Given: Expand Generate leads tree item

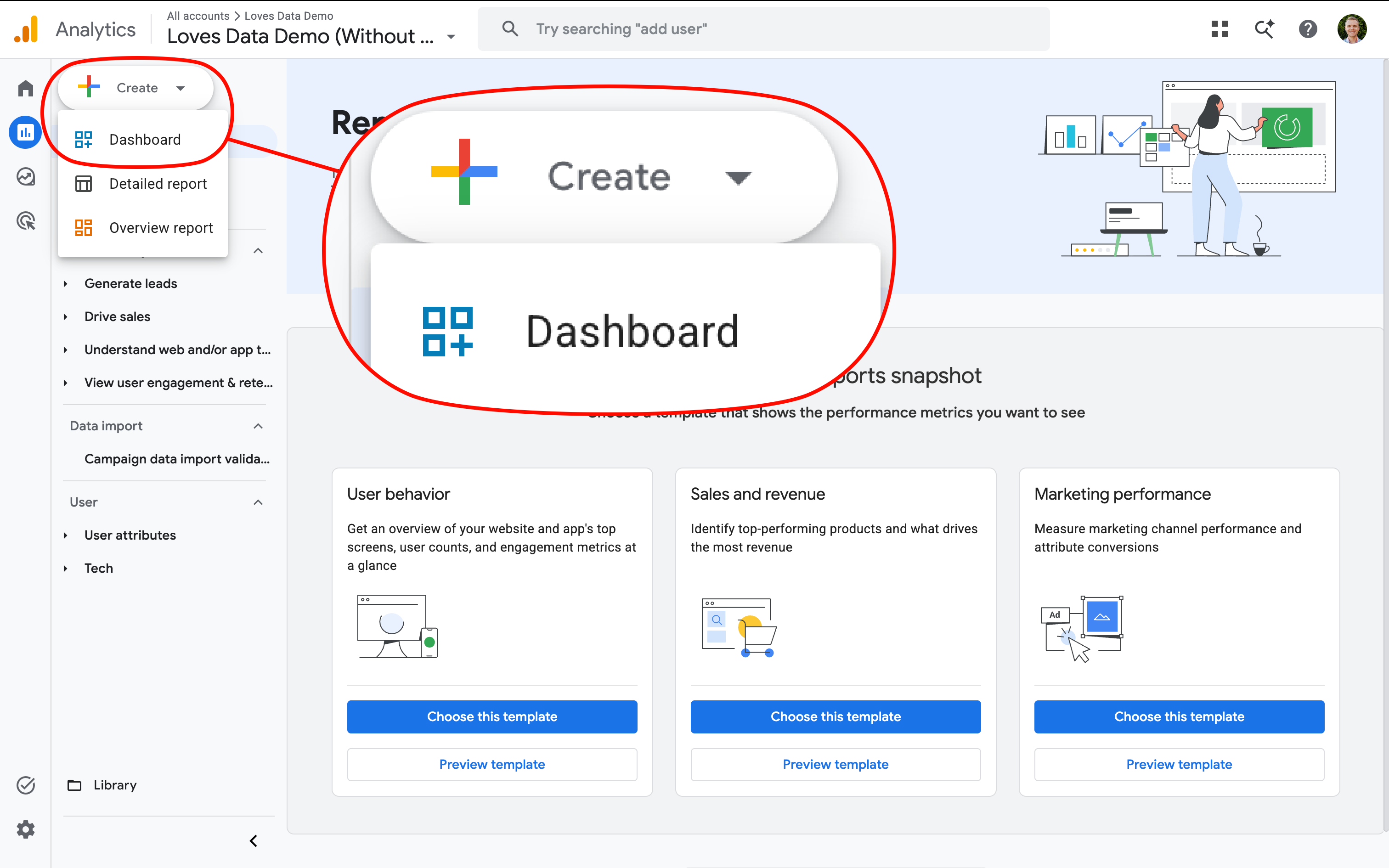Looking at the screenshot, I should click(x=65, y=284).
